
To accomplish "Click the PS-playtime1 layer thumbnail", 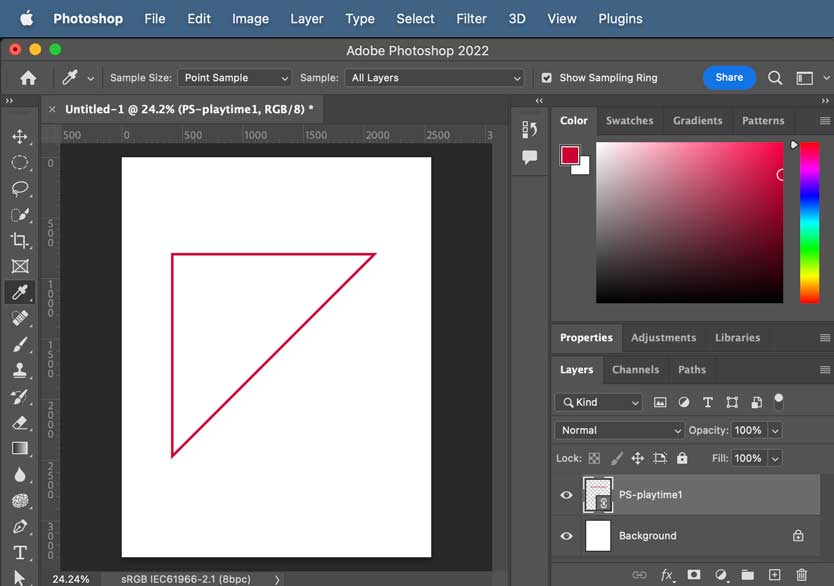I will (x=598, y=495).
